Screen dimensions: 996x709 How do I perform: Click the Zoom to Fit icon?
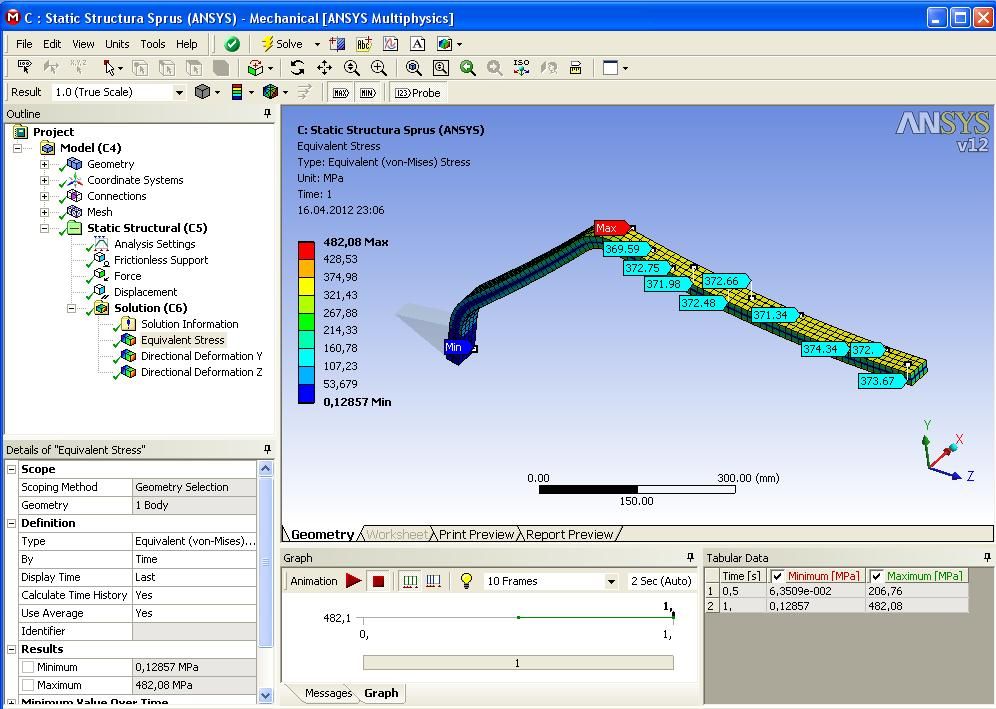(x=414, y=67)
